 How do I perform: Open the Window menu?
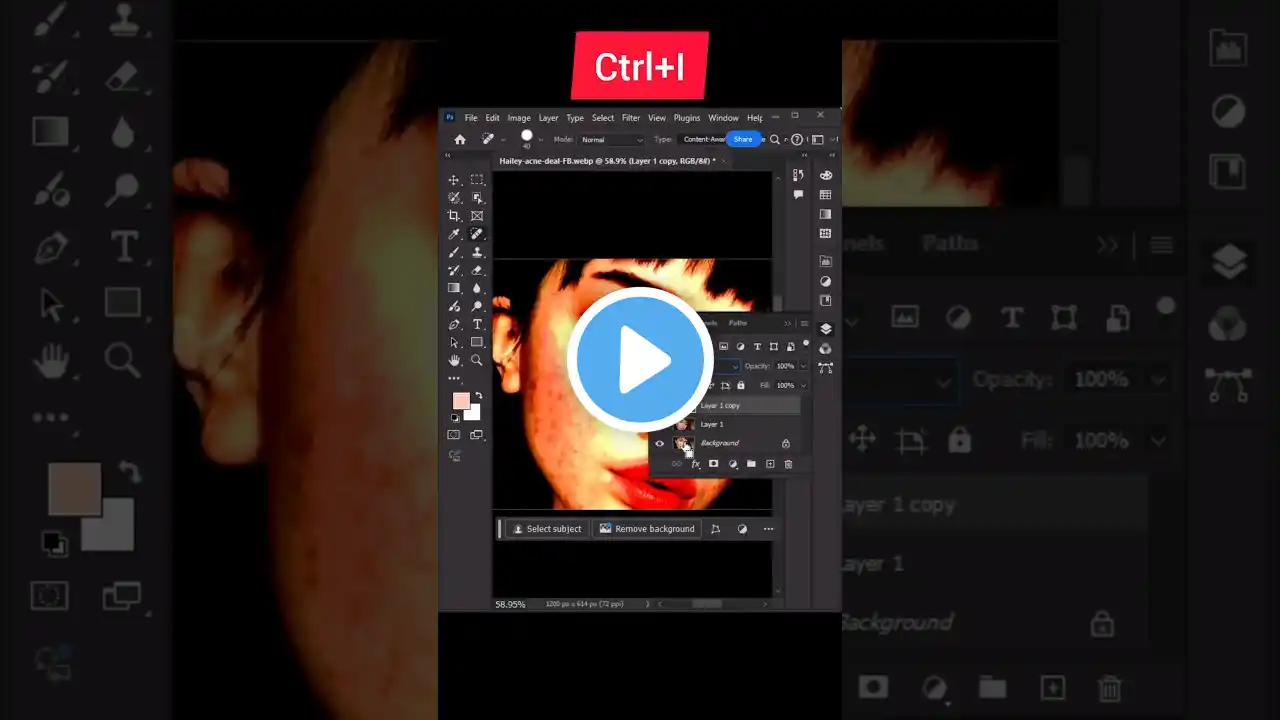point(723,118)
